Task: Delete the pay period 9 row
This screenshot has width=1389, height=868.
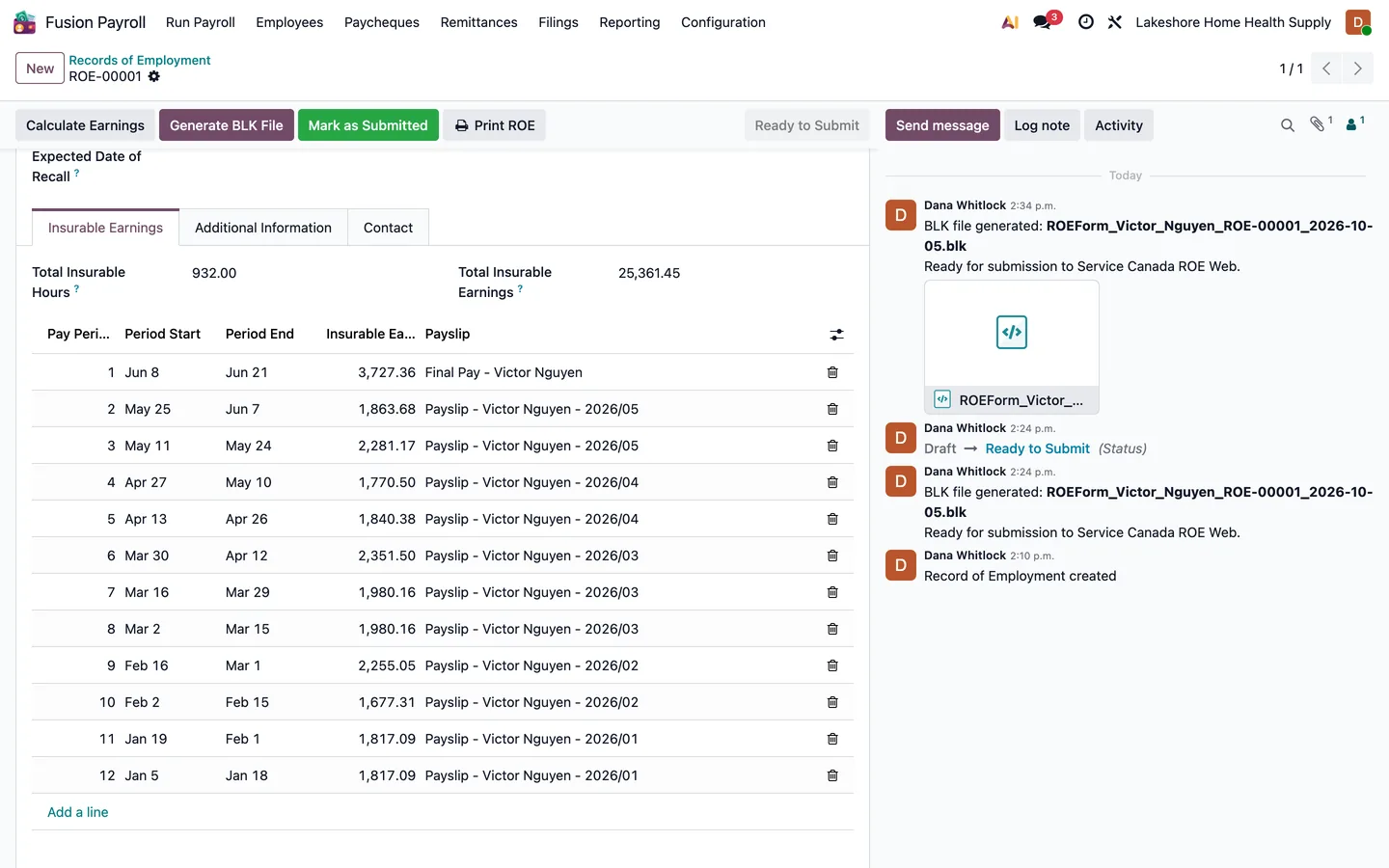Action: pos(832,665)
